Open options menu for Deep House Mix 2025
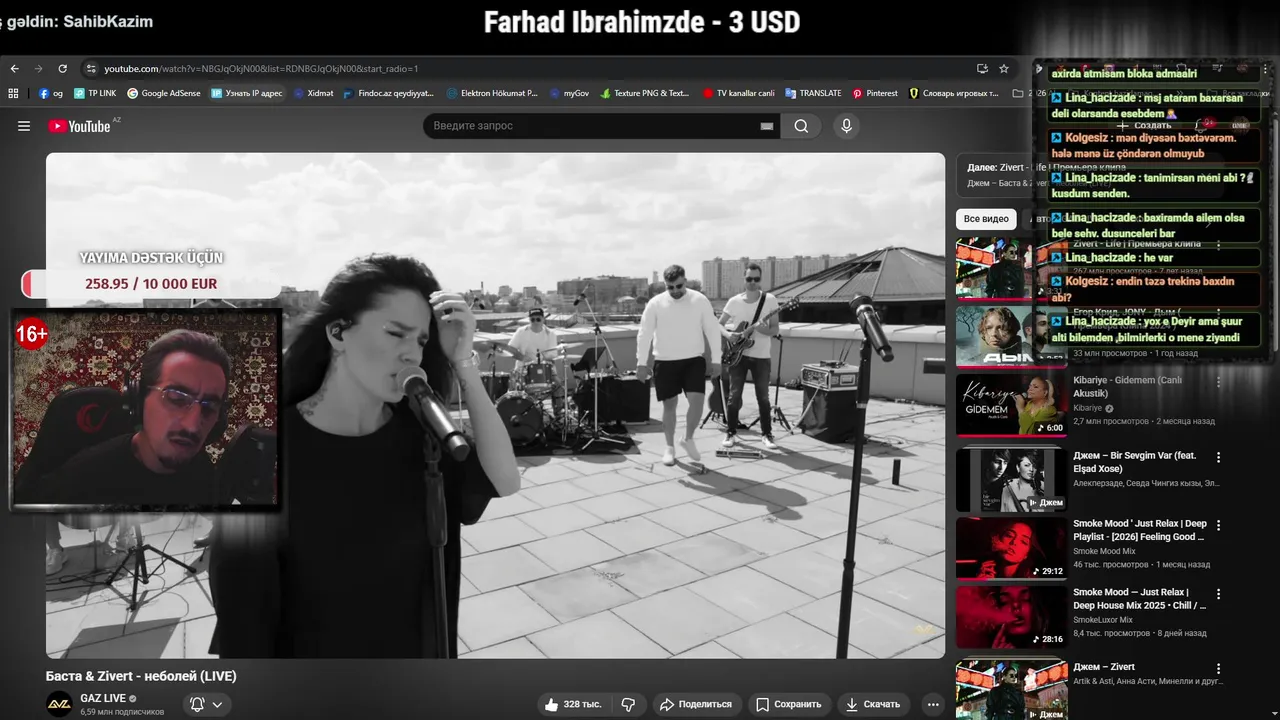1280x720 pixels. [1218, 593]
